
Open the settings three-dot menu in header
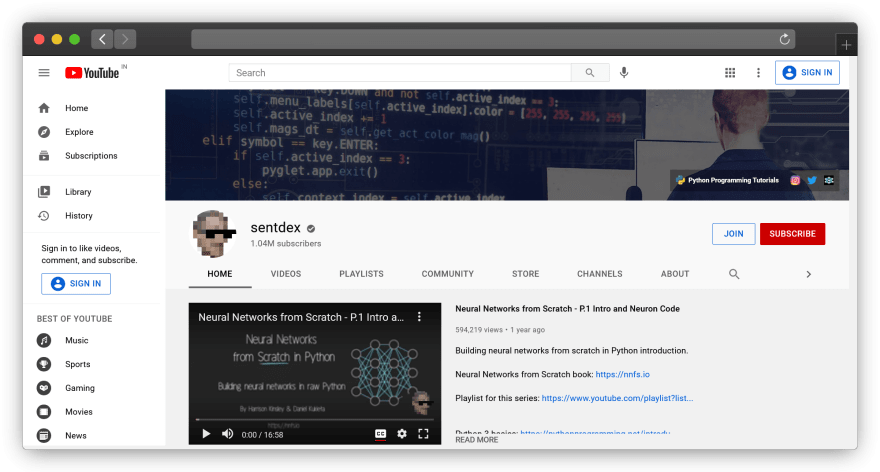tap(758, 73)
